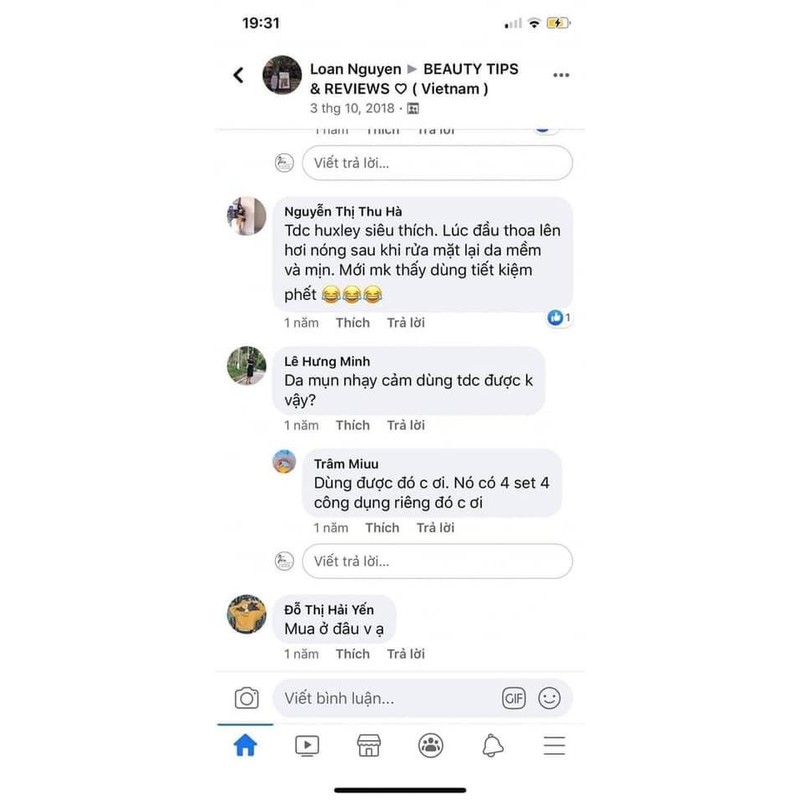
Task: Open the Groups icon in the bottom bar
Action: click(431, 745)
